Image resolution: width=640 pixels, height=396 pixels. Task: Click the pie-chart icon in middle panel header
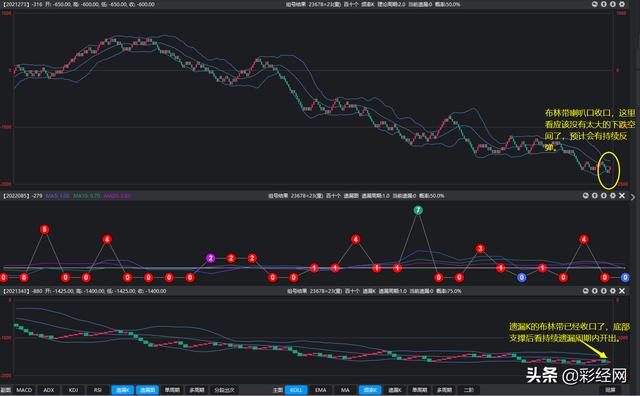pos(586,196)
